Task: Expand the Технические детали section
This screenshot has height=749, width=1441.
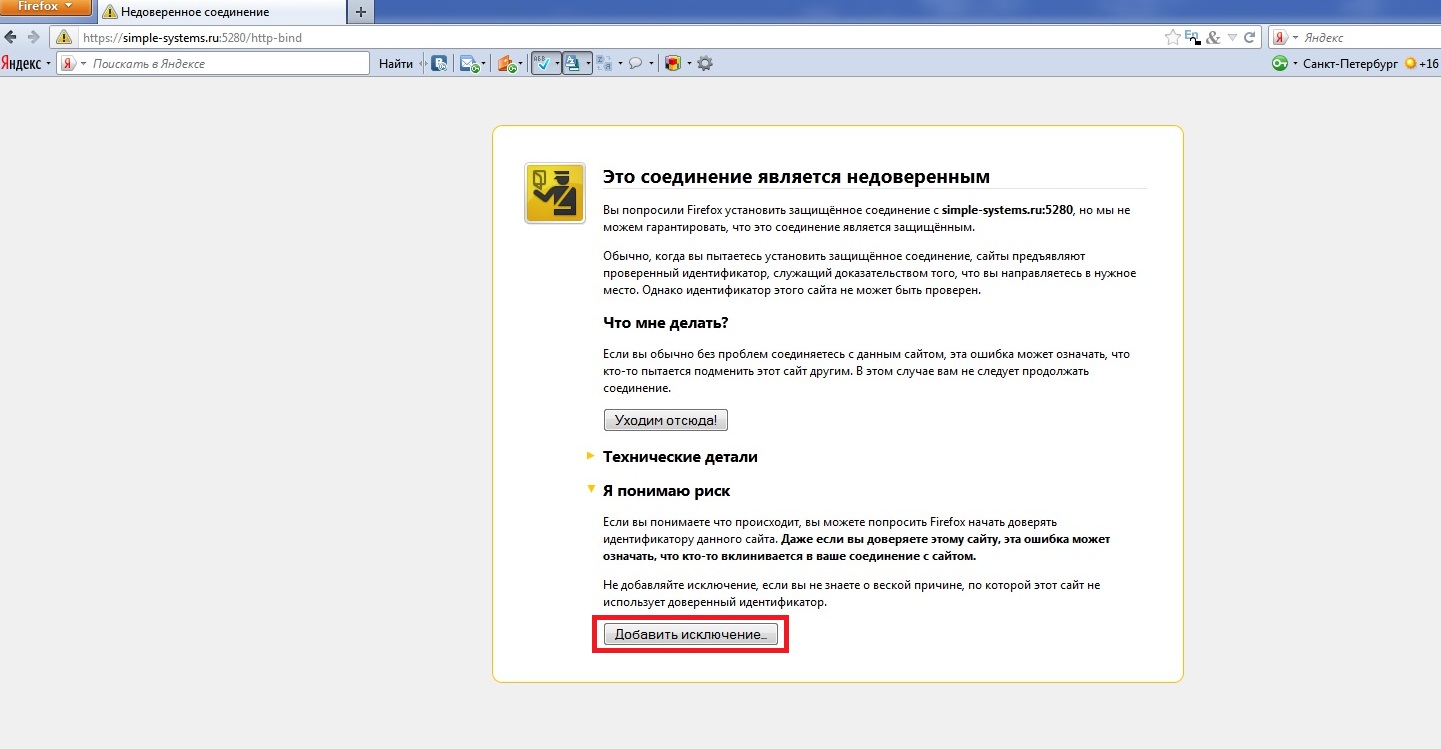Action: (x=680, y=456)
